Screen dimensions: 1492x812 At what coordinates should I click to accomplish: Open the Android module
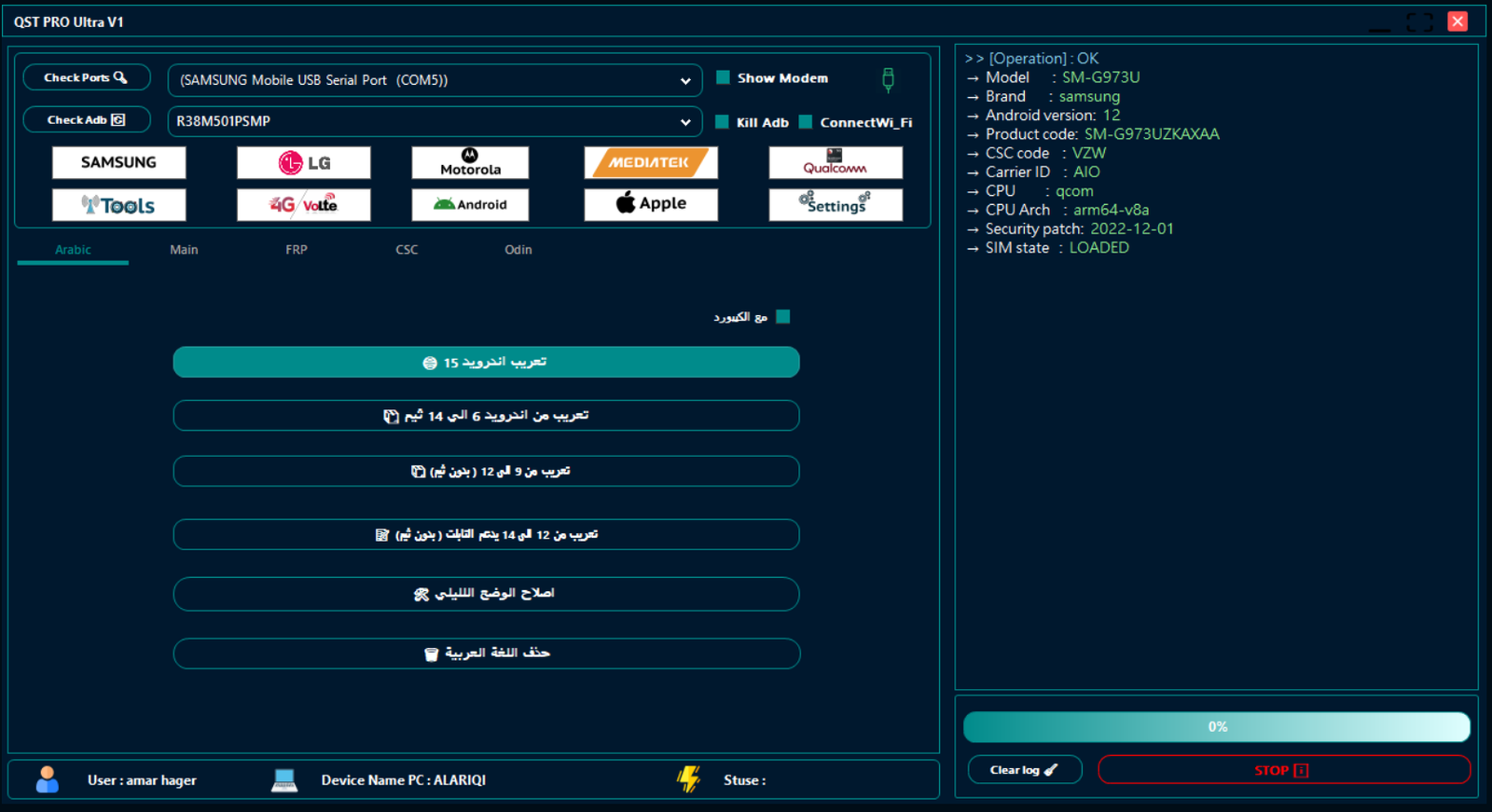point(470,205)
